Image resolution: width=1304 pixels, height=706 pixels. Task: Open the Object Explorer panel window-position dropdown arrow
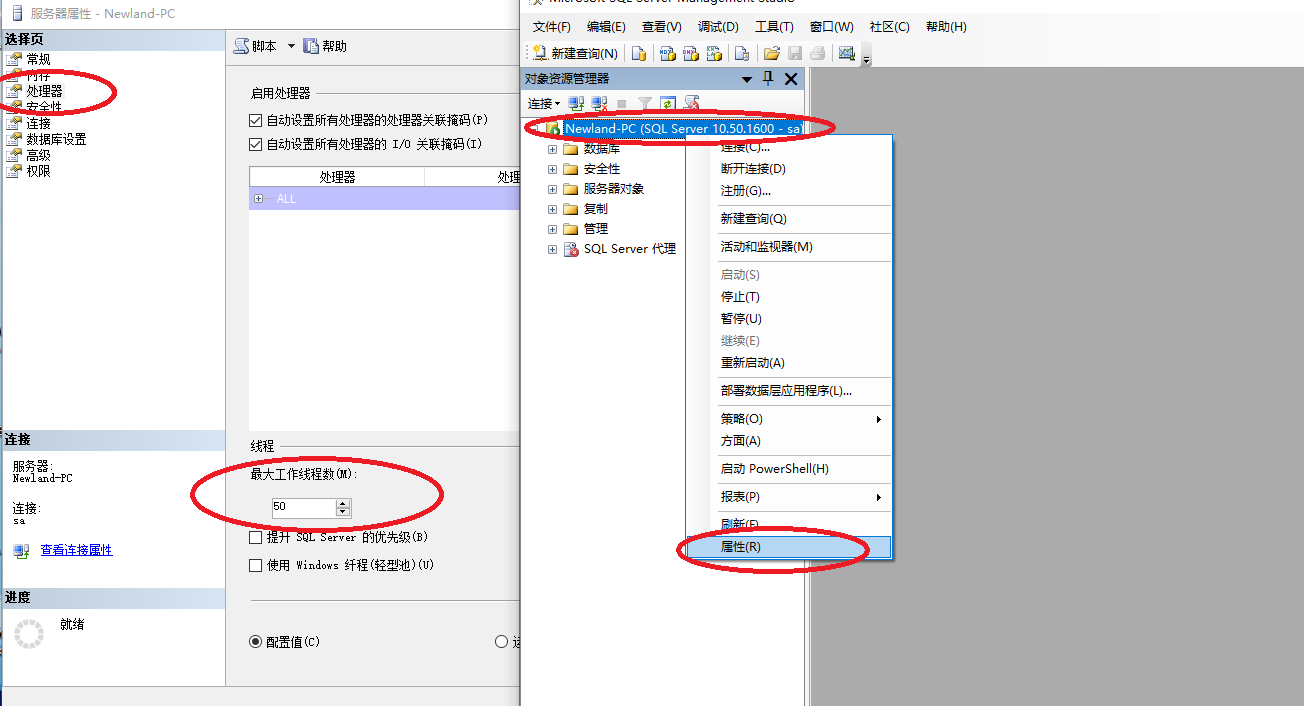[x=747, y=79]
